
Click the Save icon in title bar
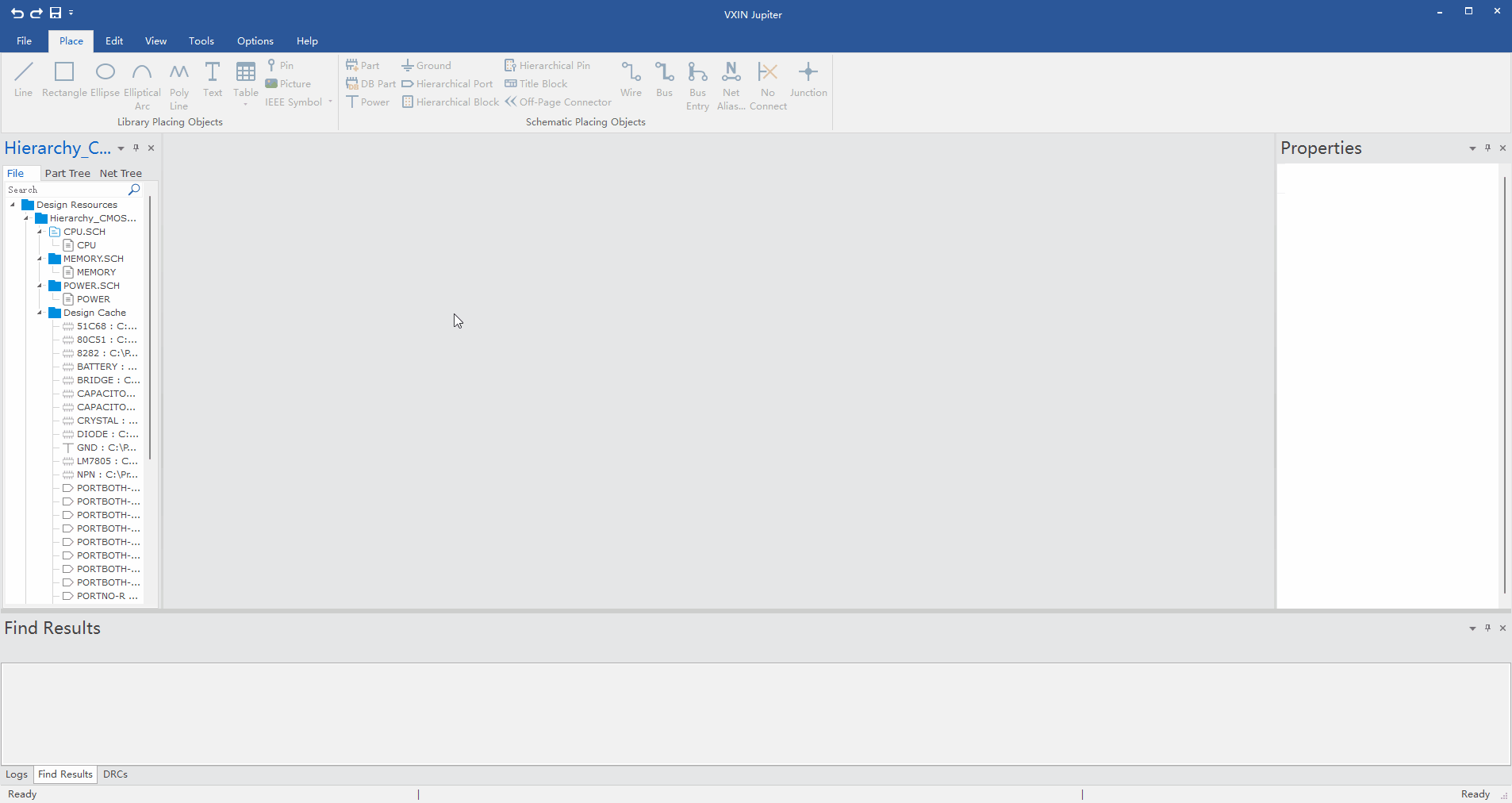tap(56, 13)
